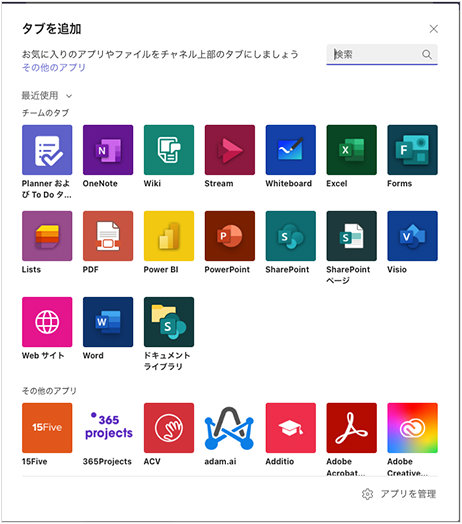This screenshot has width=462, height=524.
Task: Choose the 365Projects app icon
Action: click(108, 428)
